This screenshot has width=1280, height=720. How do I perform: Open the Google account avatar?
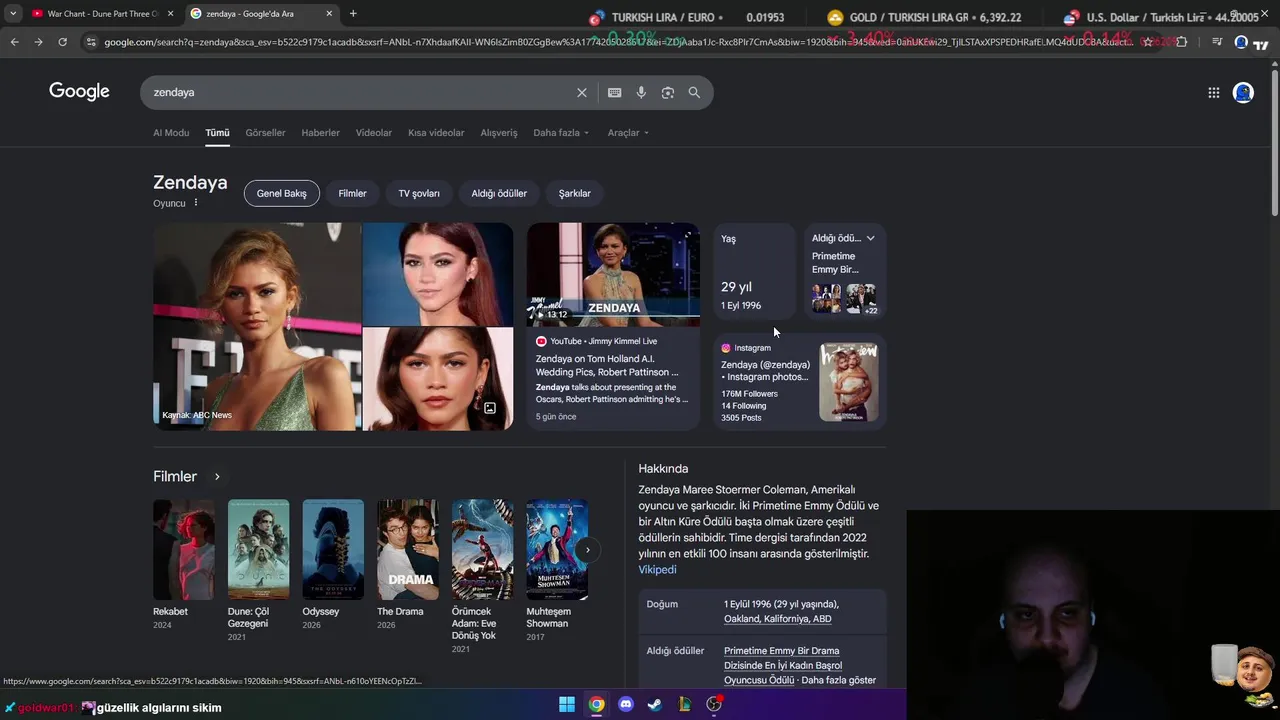tap(1243, 92)
